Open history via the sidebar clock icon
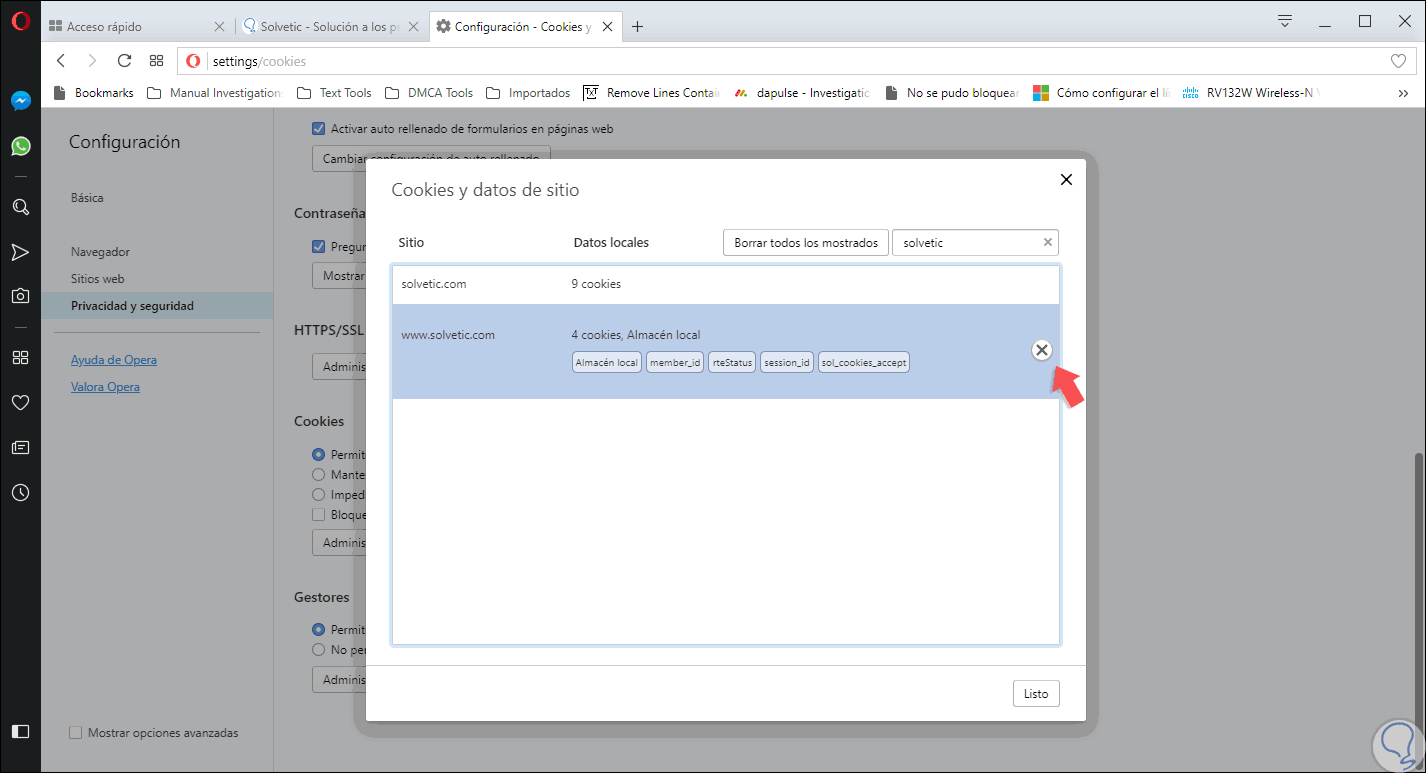1426x773 pixels. 21,492
